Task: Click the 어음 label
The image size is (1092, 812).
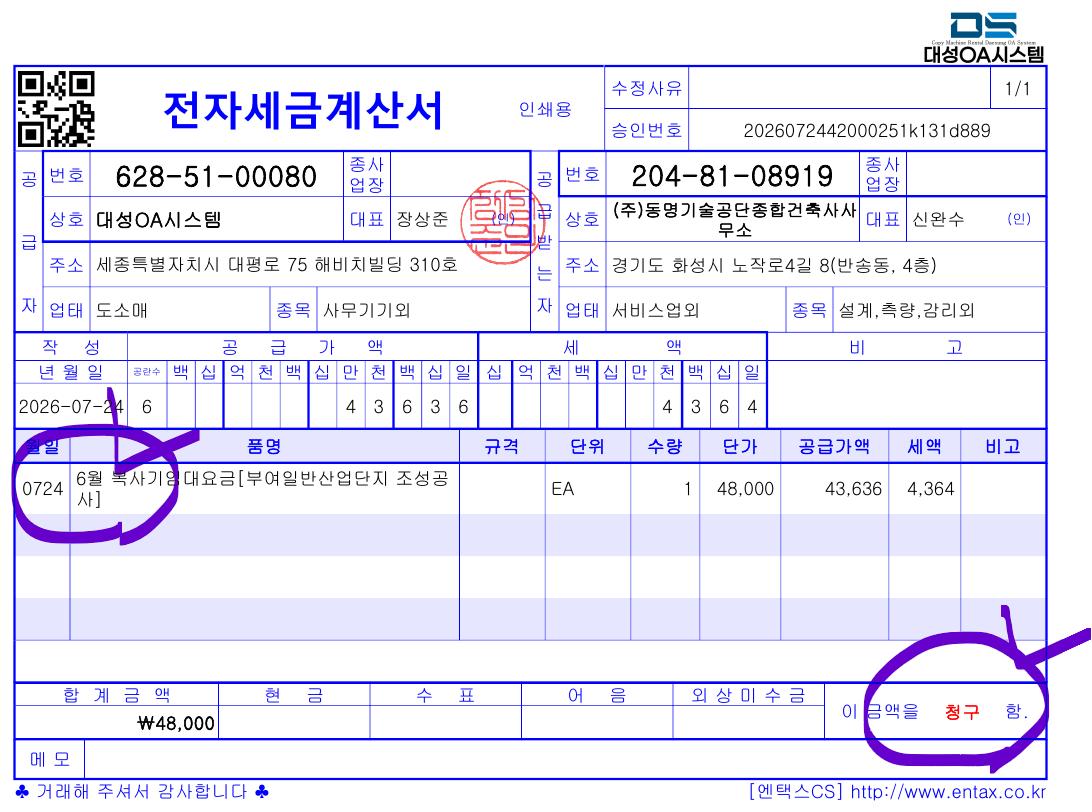Action: tap(597, 695)
